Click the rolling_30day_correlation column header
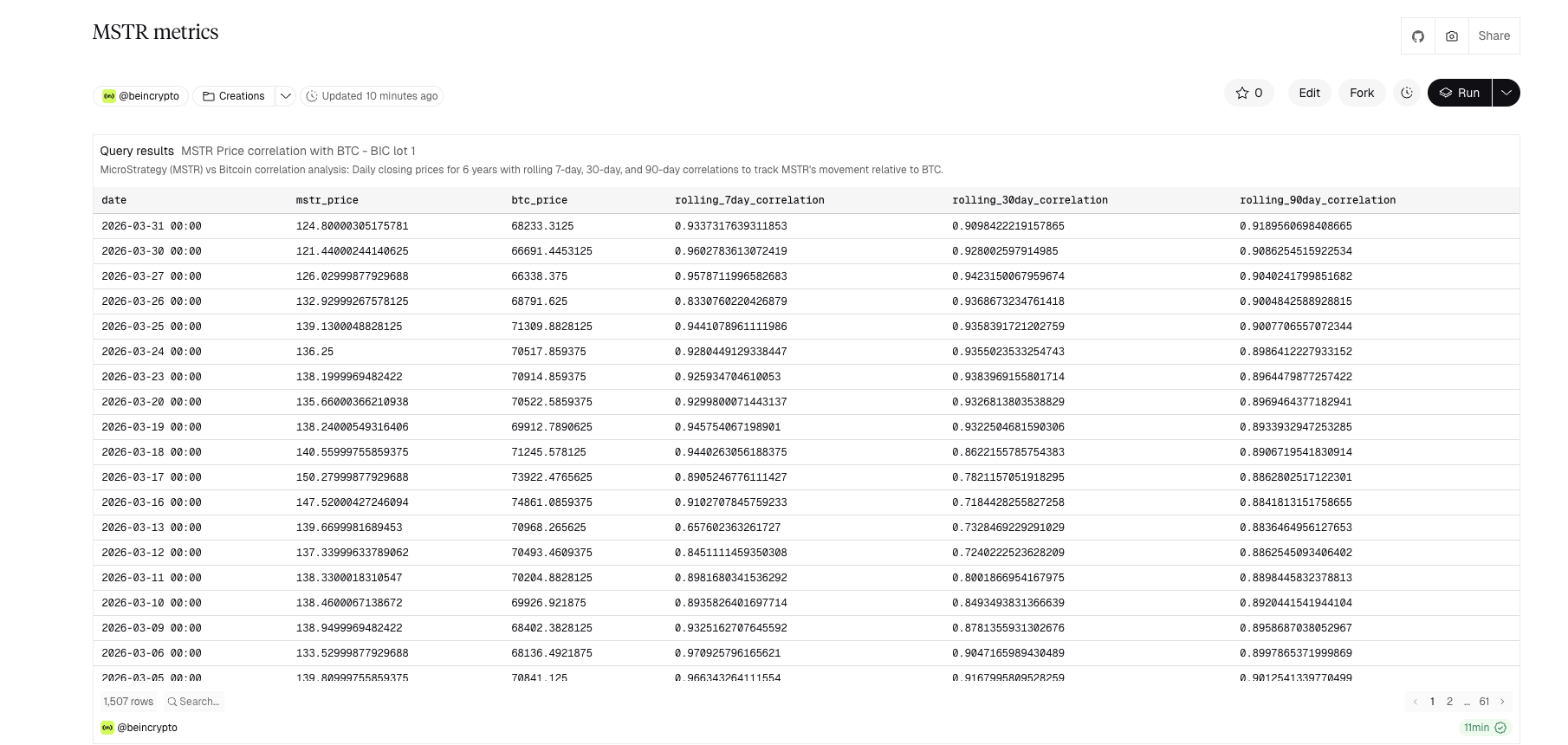The width and height of the screenshot is (1568, 745). 1030,200
